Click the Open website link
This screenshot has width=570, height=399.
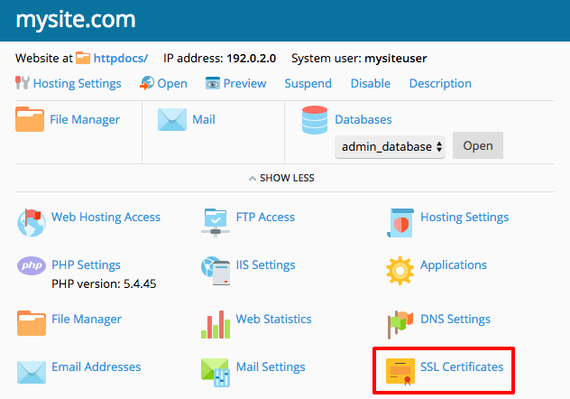(x=172, y=84)
